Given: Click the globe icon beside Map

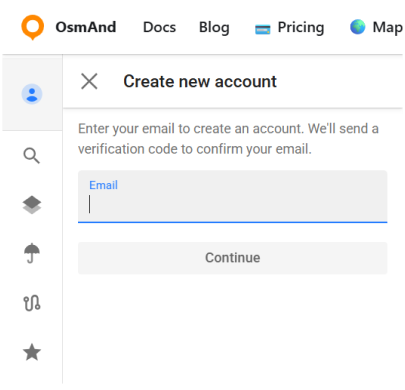Looking at the screenshot, I should pos(358,27).
